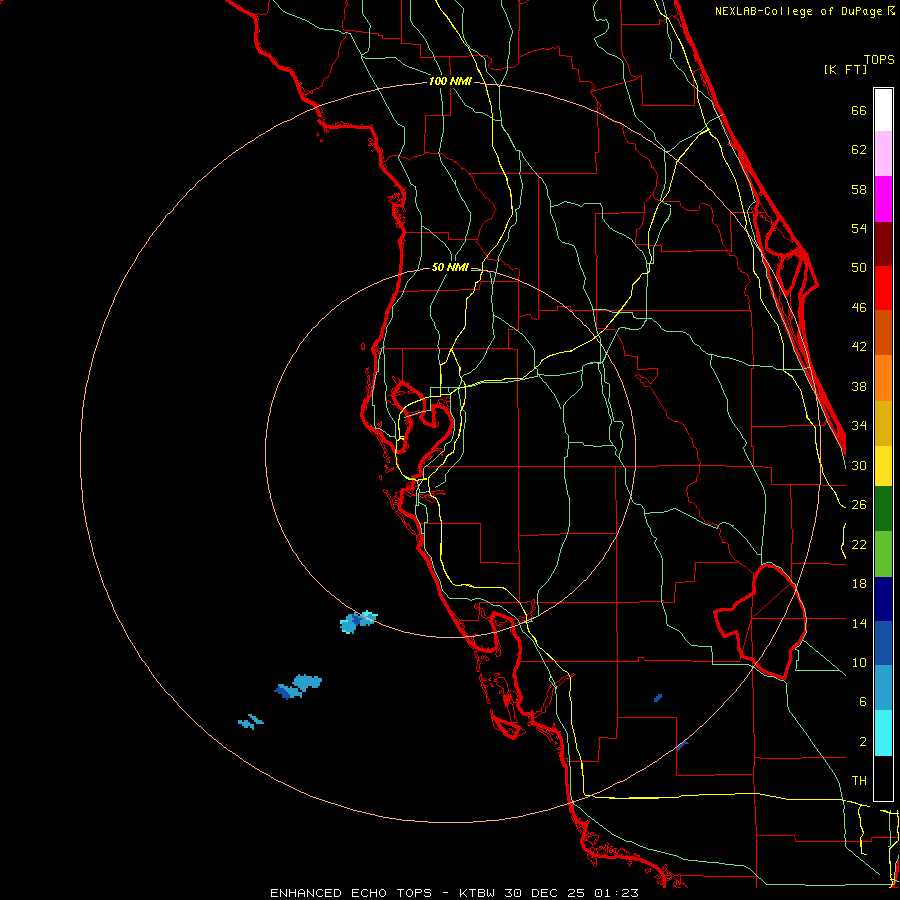Viewport: 900px width, 900px height.
Task: Select the 'KTBW' radar site identifier
Action: 479,893
